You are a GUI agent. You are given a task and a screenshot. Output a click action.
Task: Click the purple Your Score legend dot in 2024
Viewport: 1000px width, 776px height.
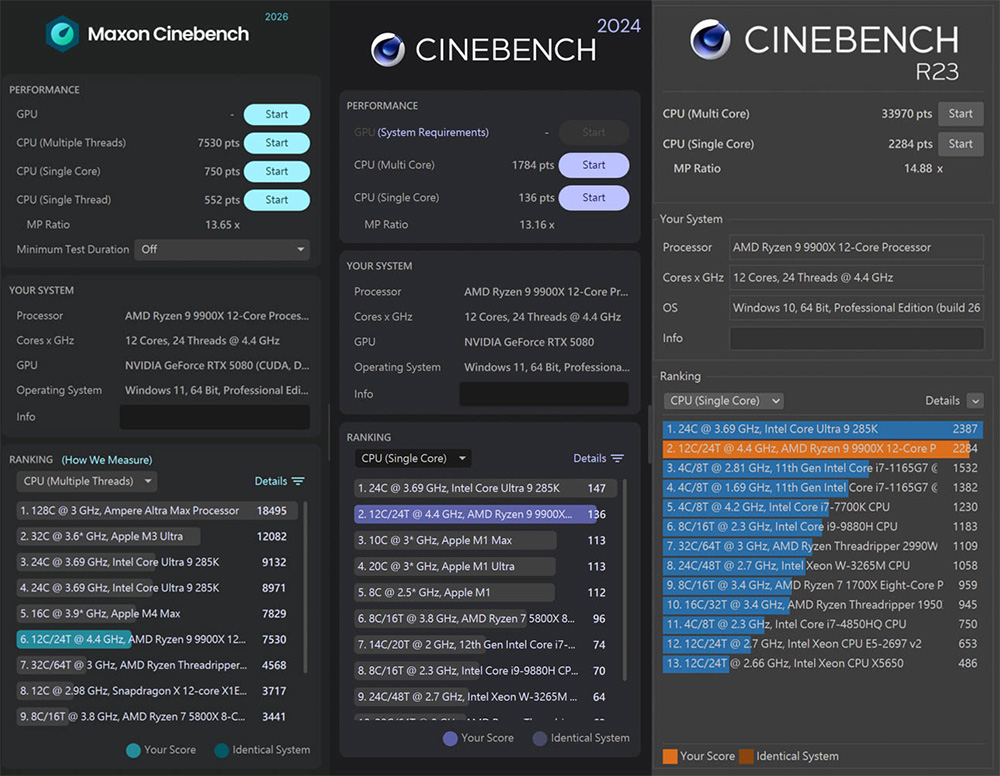point(450,738)
